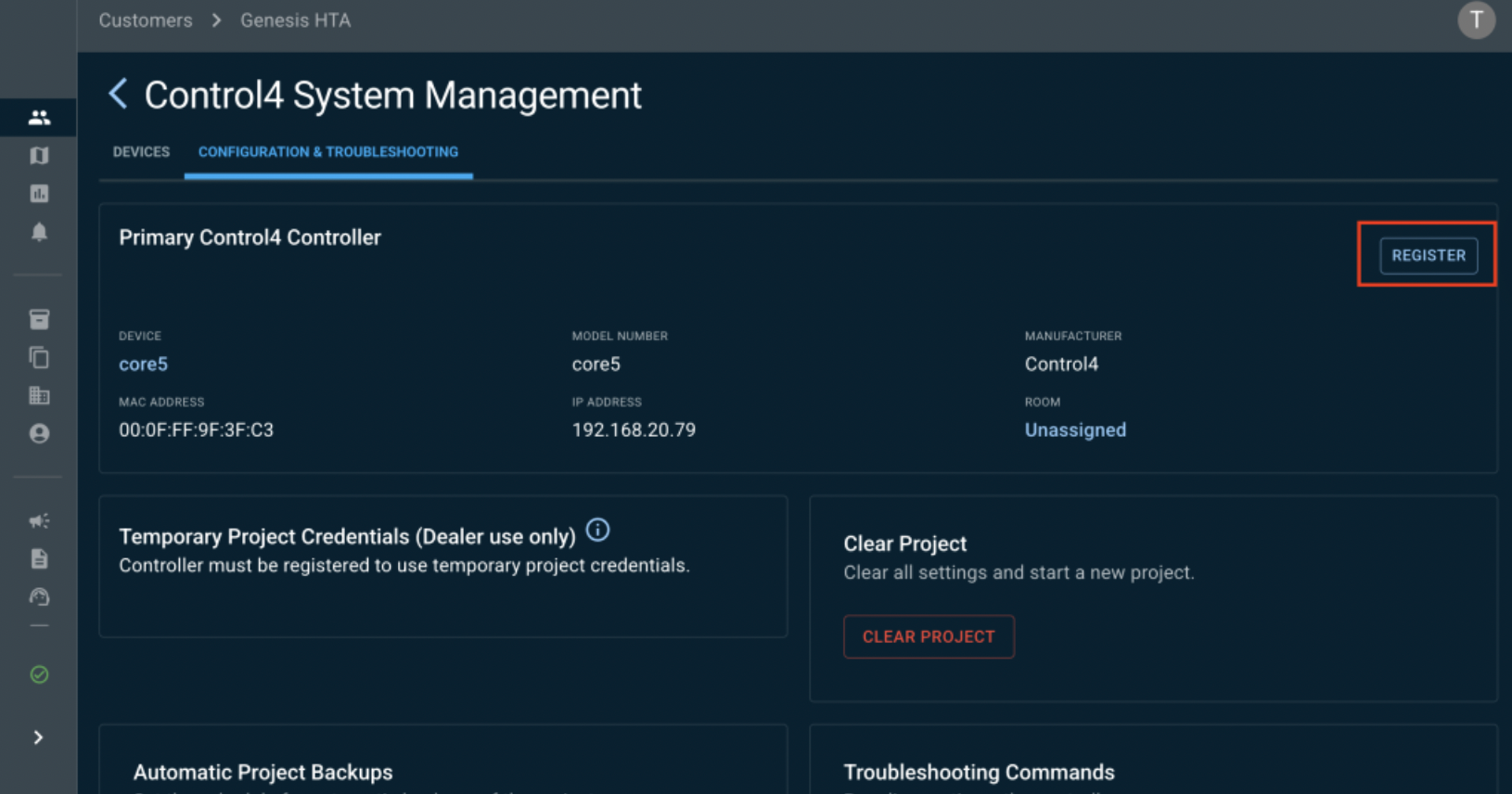Open the map icon in sidebar
Image resolution: width=1512 pixels, height=794 pixels.
point(39,156)
